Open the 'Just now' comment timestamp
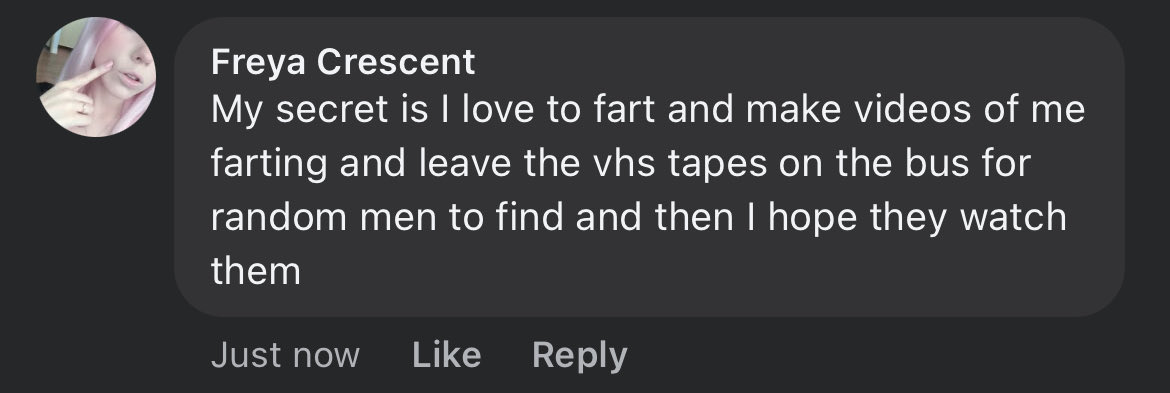 pos(285,355)
